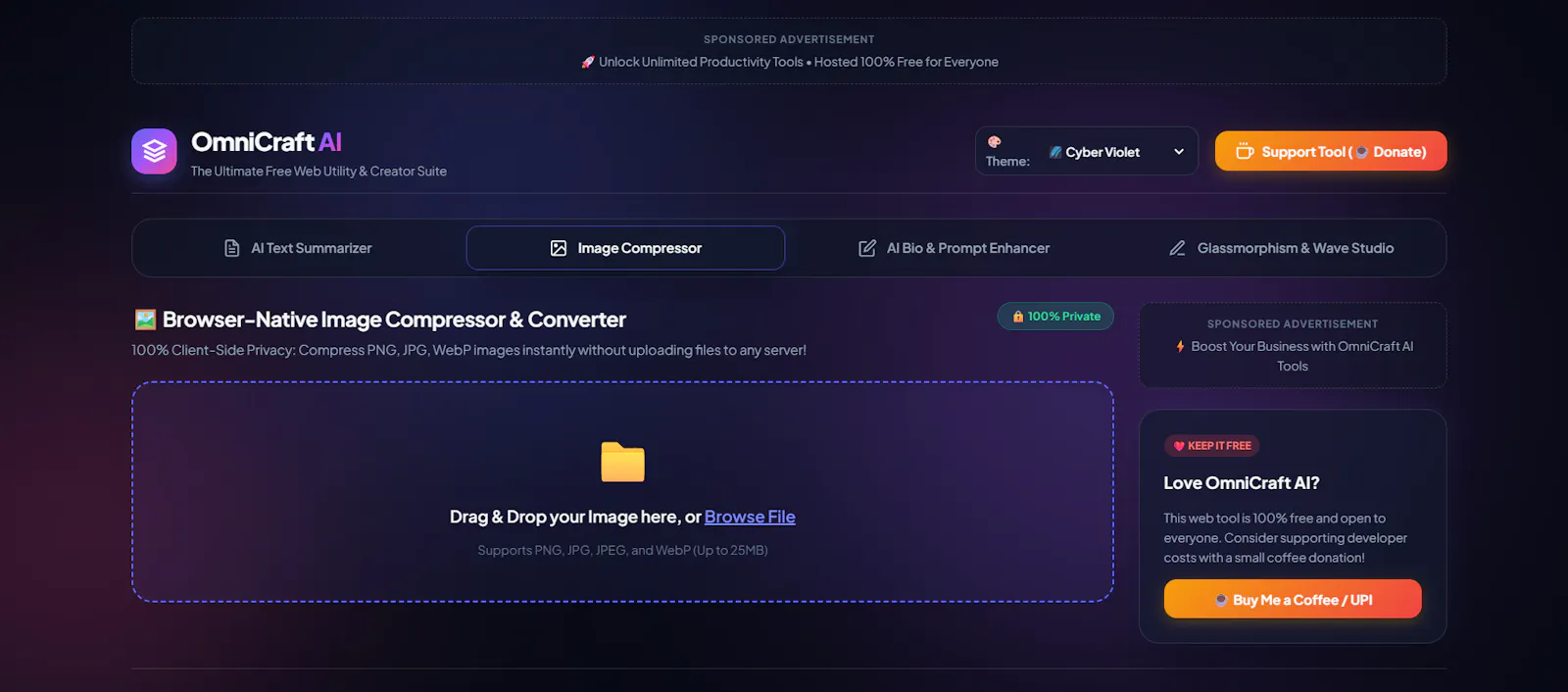Click the pen icon on Glassmorphism tab
The height and width of the screenshot is (692, 1568).
[1177, 248]
